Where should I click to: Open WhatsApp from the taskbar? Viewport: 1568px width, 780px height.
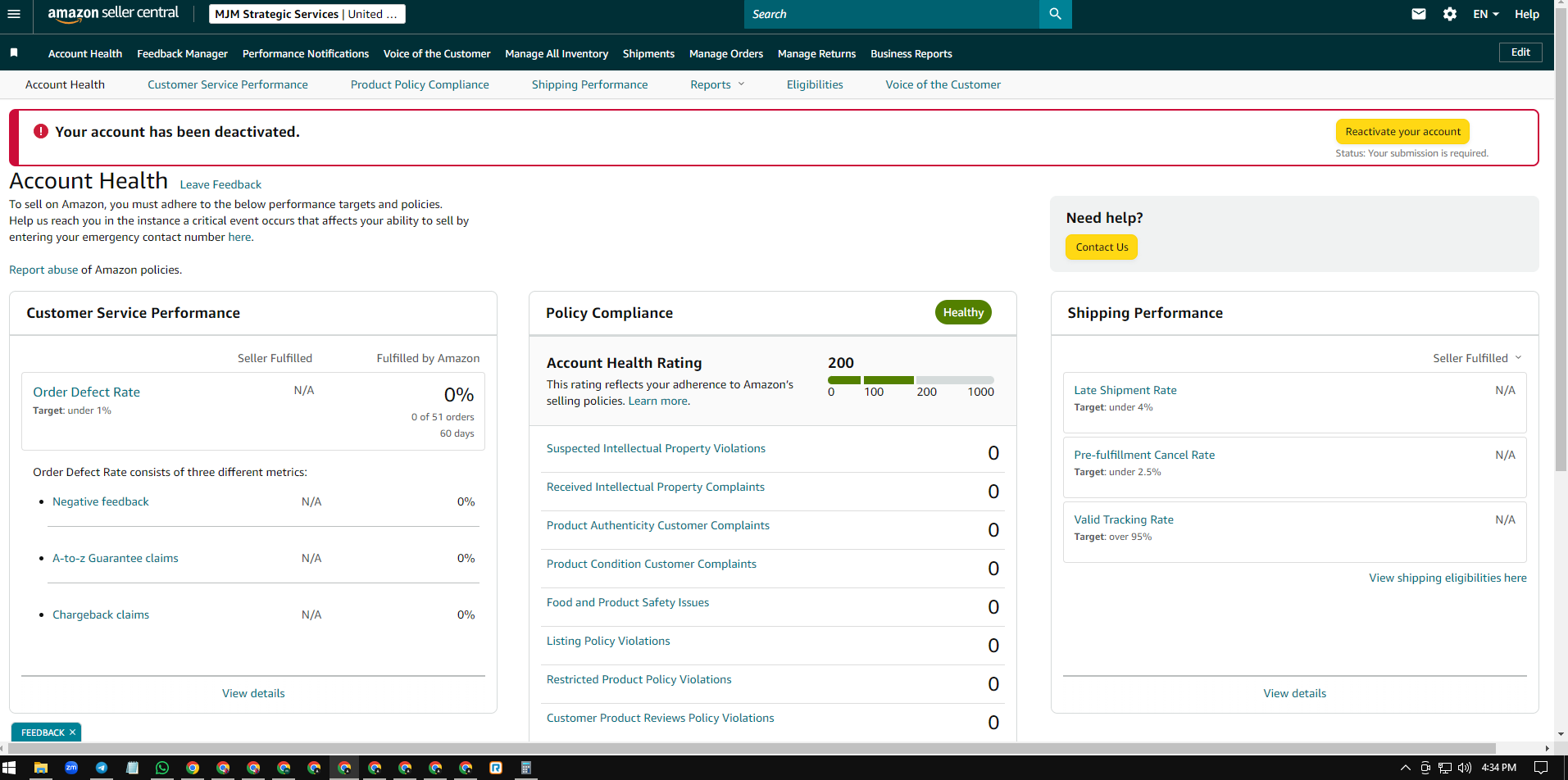pos(162,768)
